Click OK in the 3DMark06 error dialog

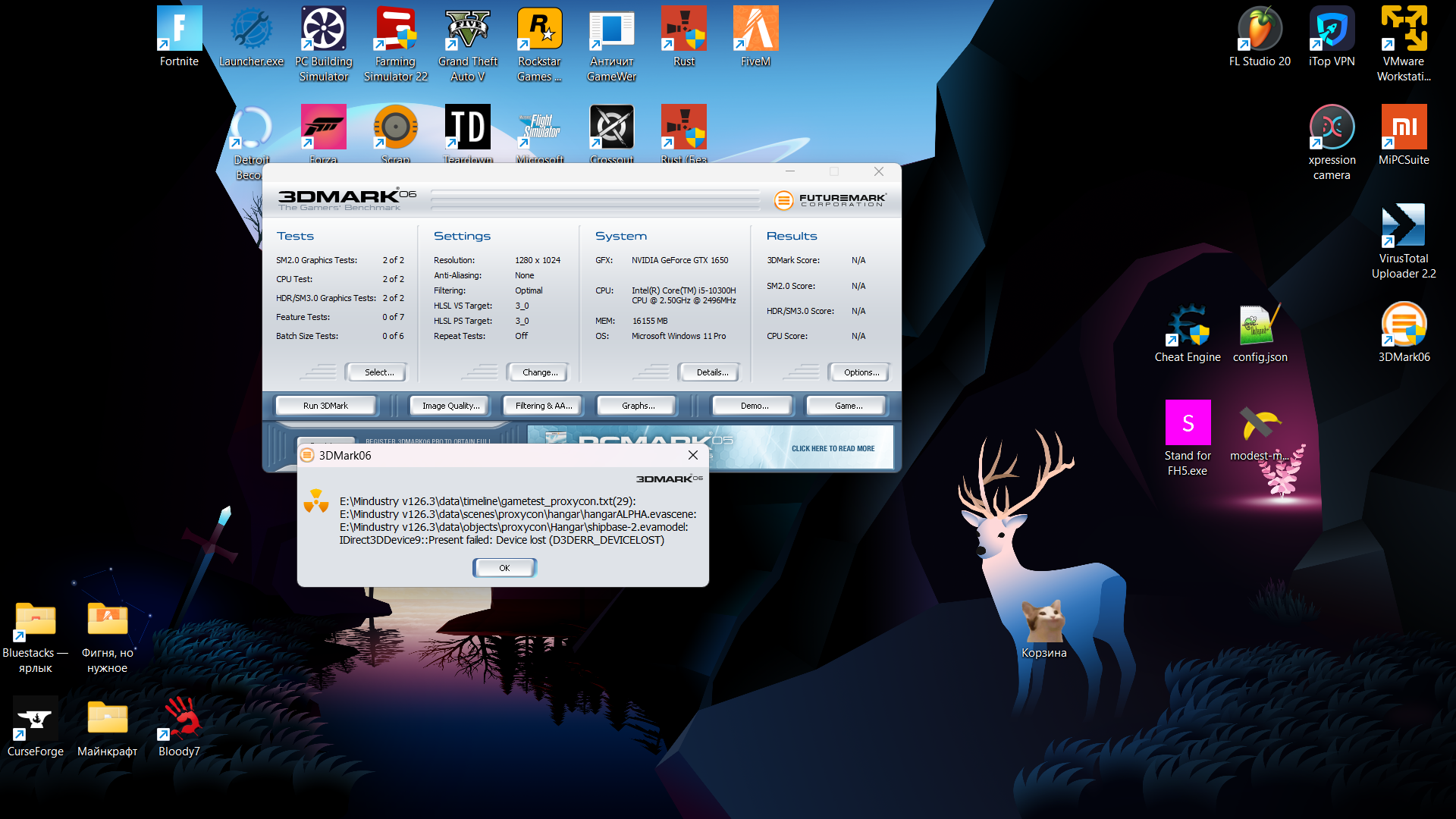click(x=504, y=567)
